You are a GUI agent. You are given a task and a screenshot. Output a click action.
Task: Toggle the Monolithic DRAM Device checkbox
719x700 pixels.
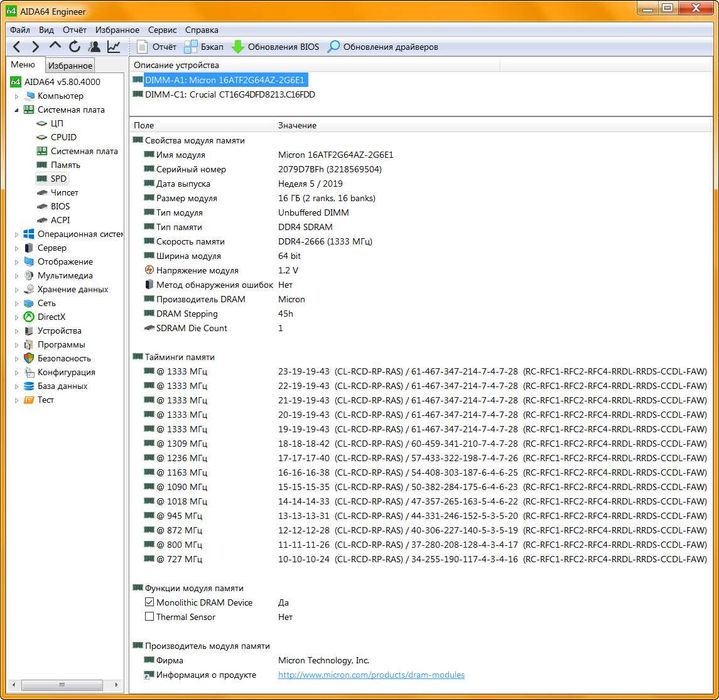[x=149, y=602]
